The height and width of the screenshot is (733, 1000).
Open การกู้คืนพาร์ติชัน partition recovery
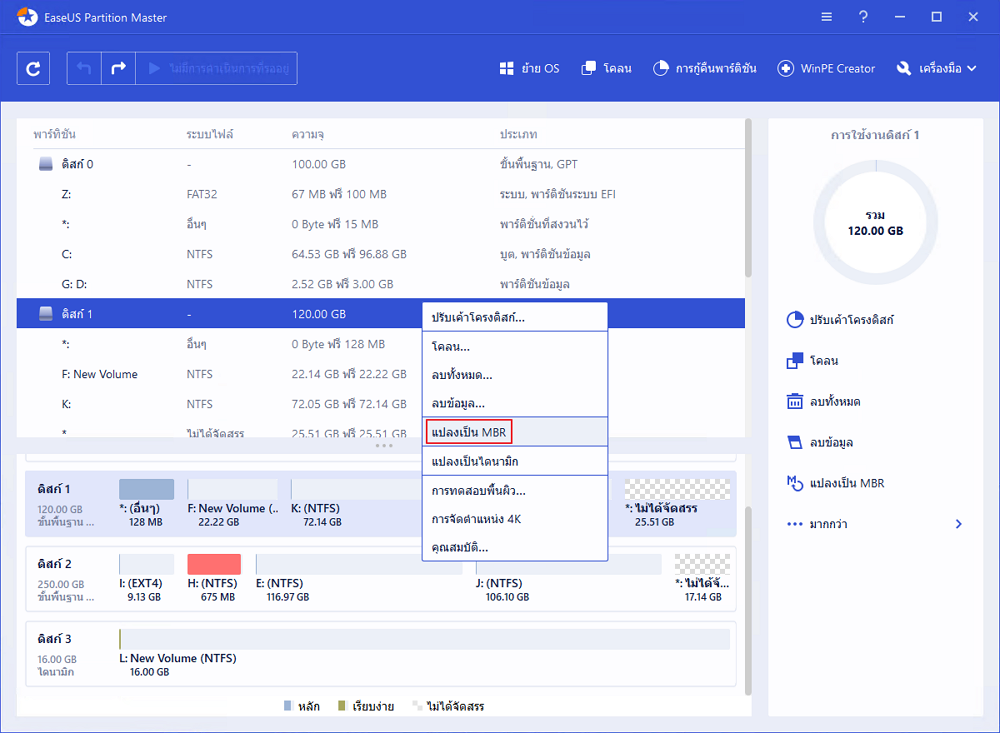705,68
